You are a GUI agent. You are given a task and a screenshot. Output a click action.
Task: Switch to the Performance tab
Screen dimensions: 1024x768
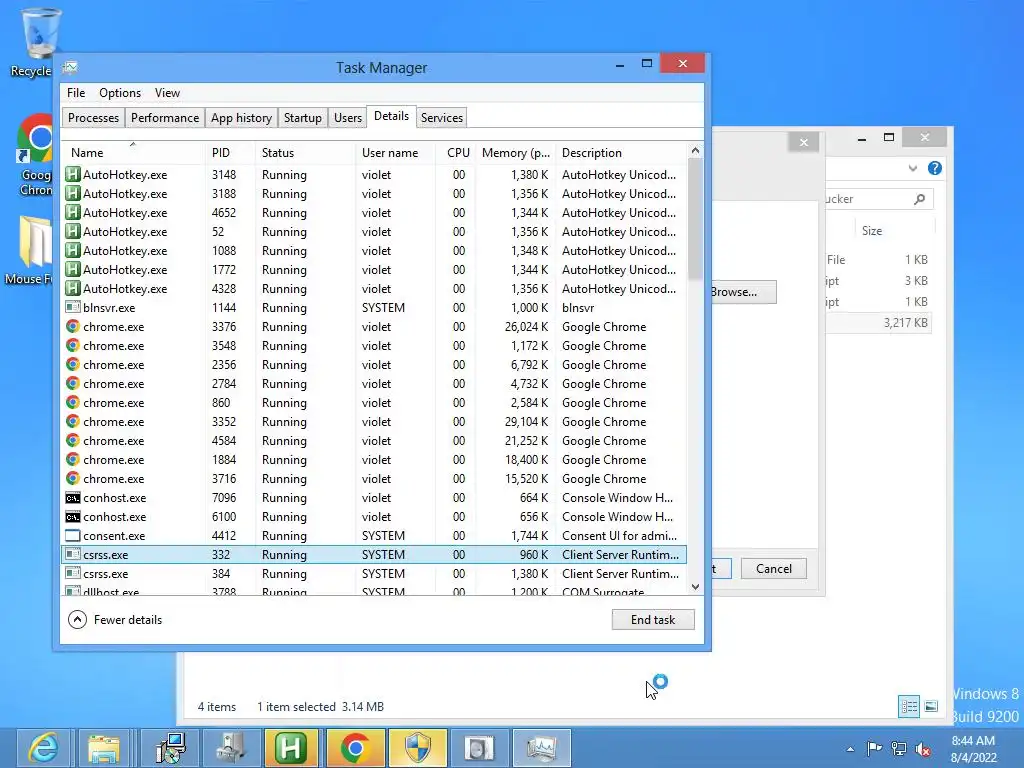point(165,118)
